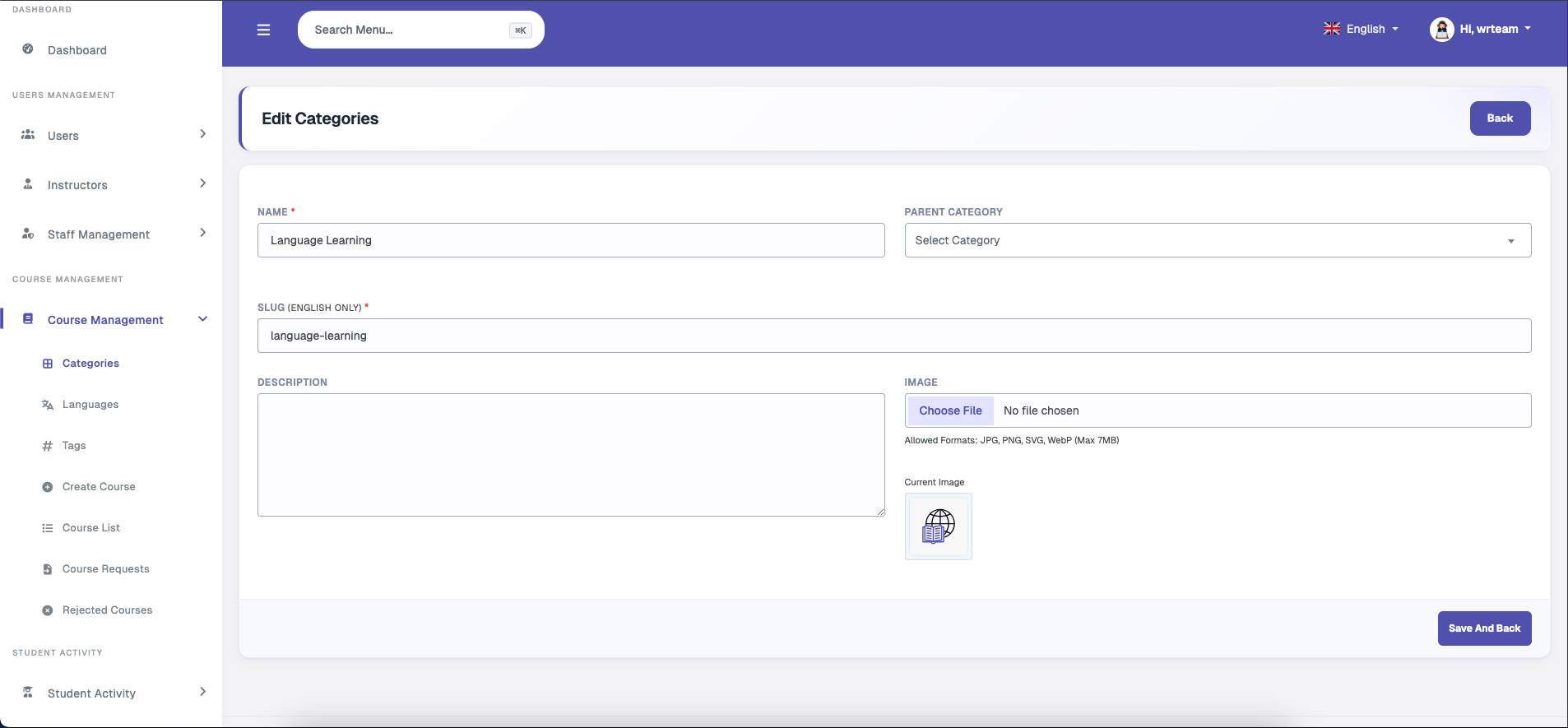This screenshot has width=1568, height=728.
Task: Open Rejected Courses menu item
Action: [108, 610]
